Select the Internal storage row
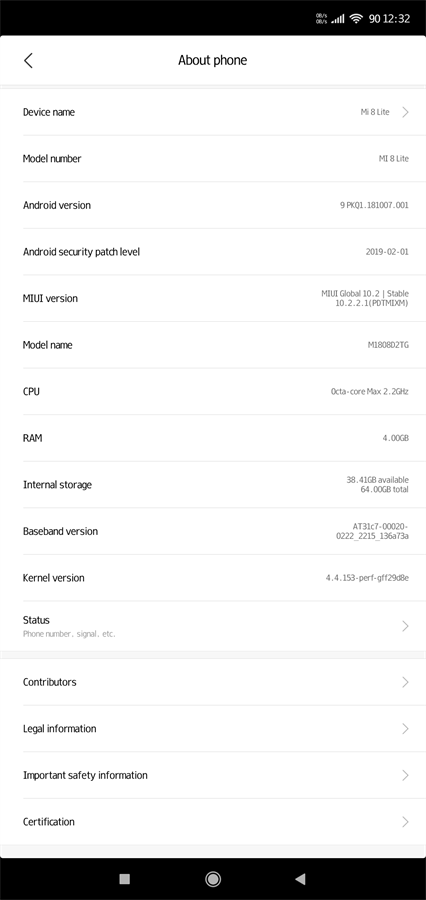 tap(213, 484)
